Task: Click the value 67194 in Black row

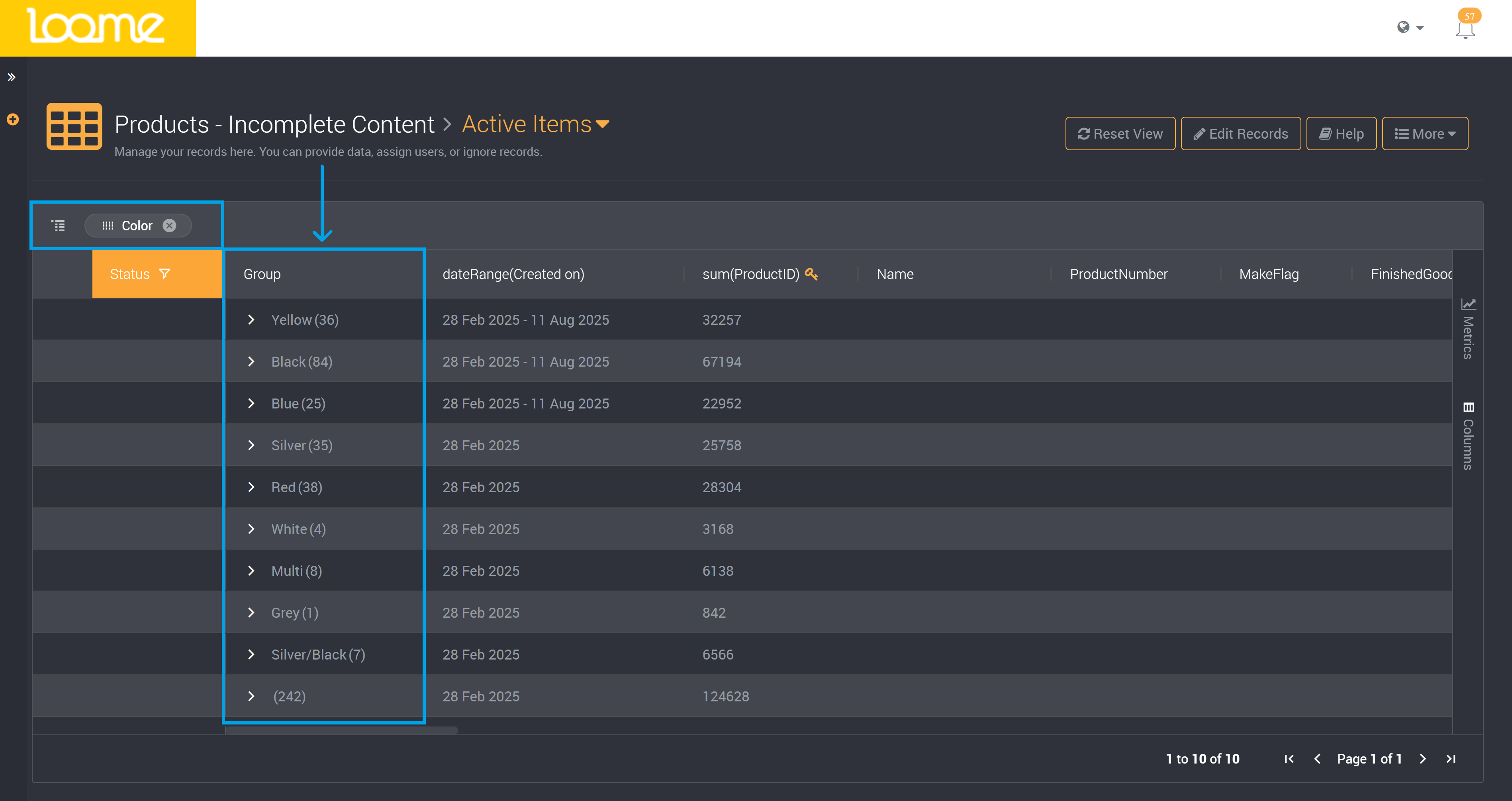Action: (722, 361)
